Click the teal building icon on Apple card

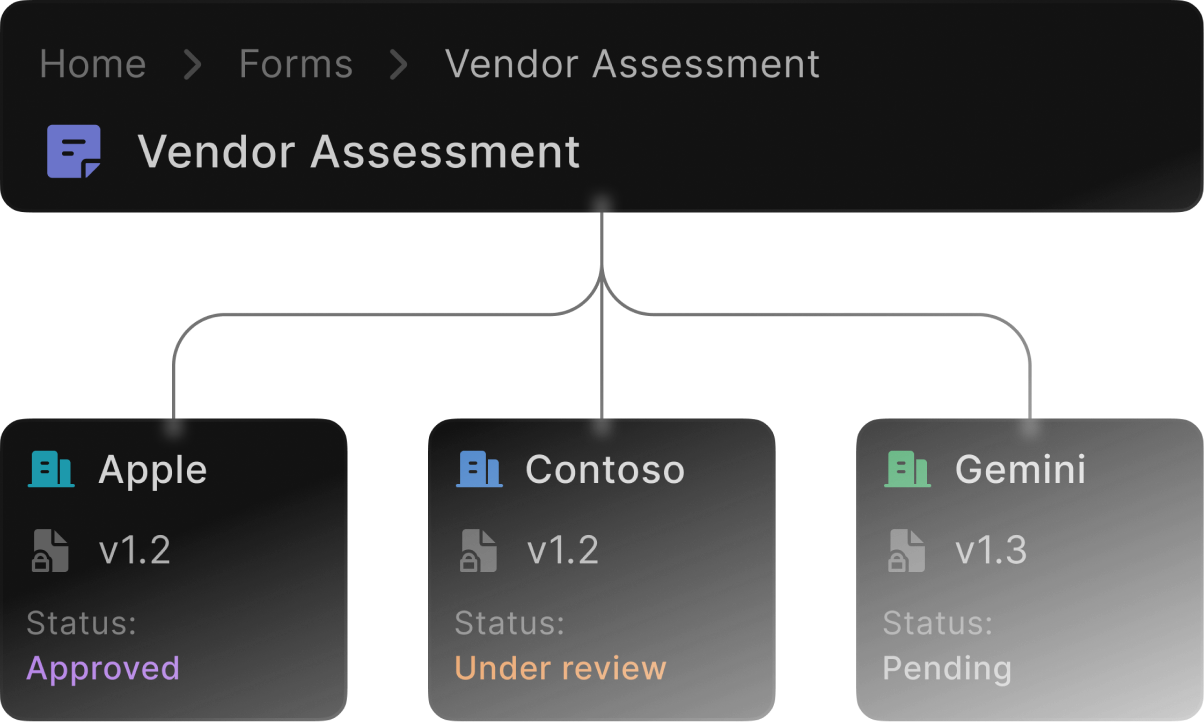point(51,469)
